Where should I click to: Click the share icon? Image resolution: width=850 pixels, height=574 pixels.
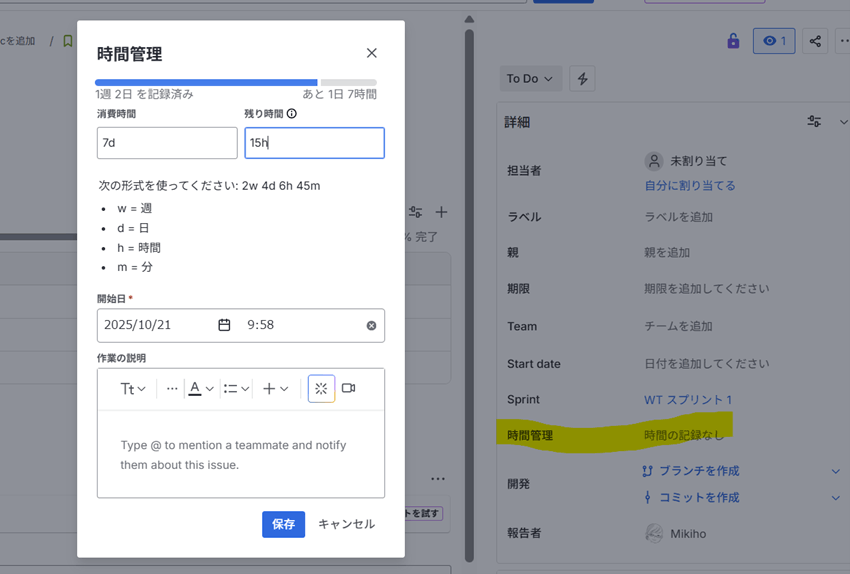pos(815,41)
